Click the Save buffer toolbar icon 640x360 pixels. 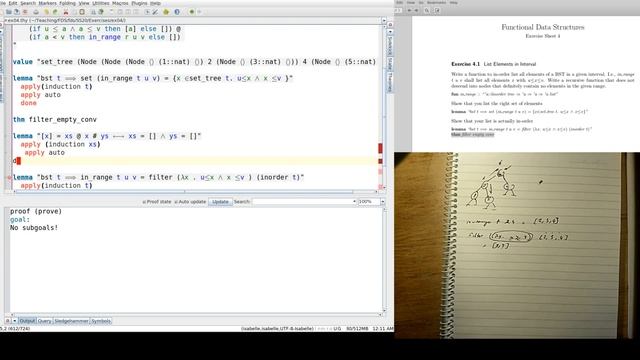click(x=17, y=12)
